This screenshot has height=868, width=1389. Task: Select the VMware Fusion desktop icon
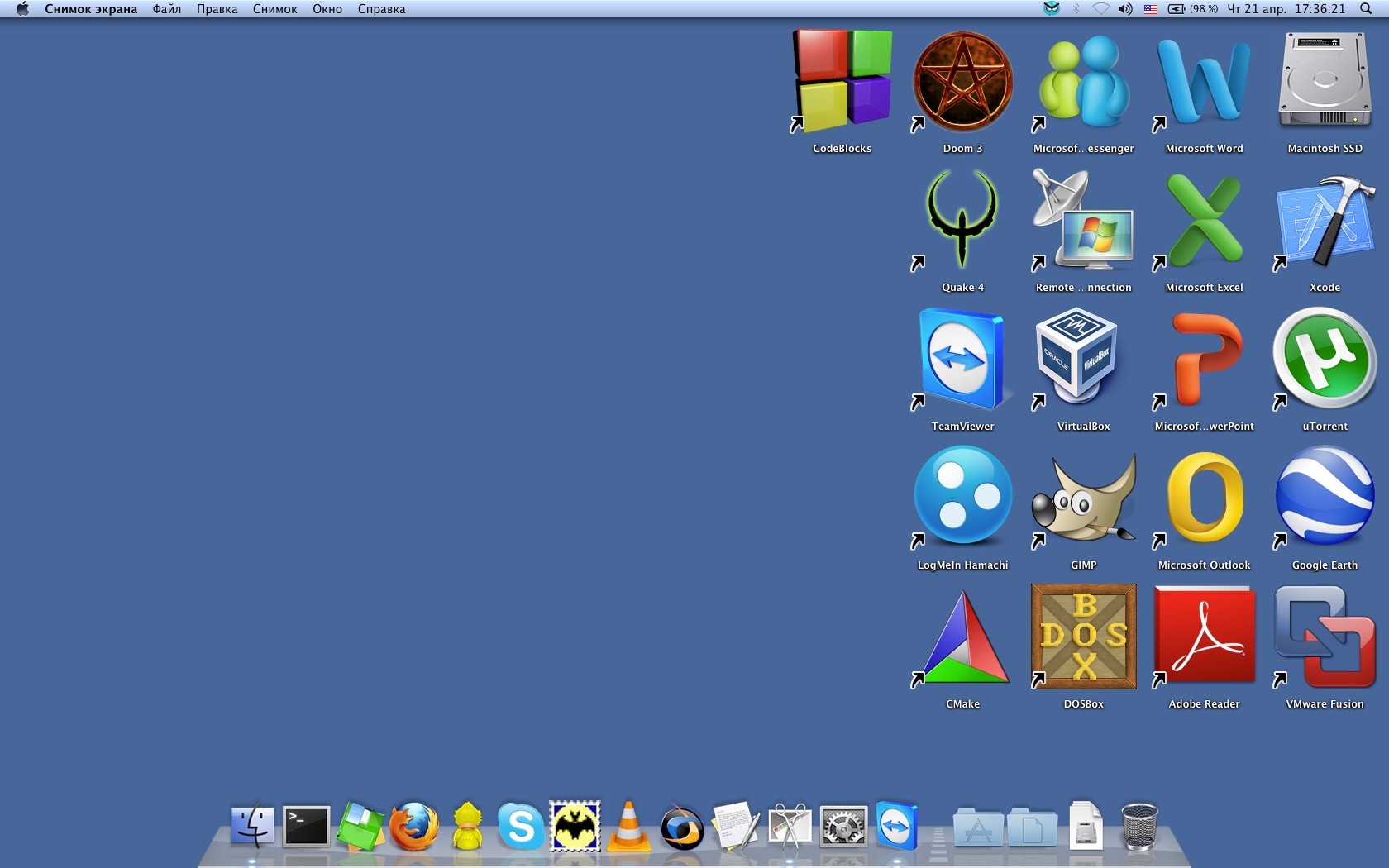pyautogui.click(x=1325, y=637)
